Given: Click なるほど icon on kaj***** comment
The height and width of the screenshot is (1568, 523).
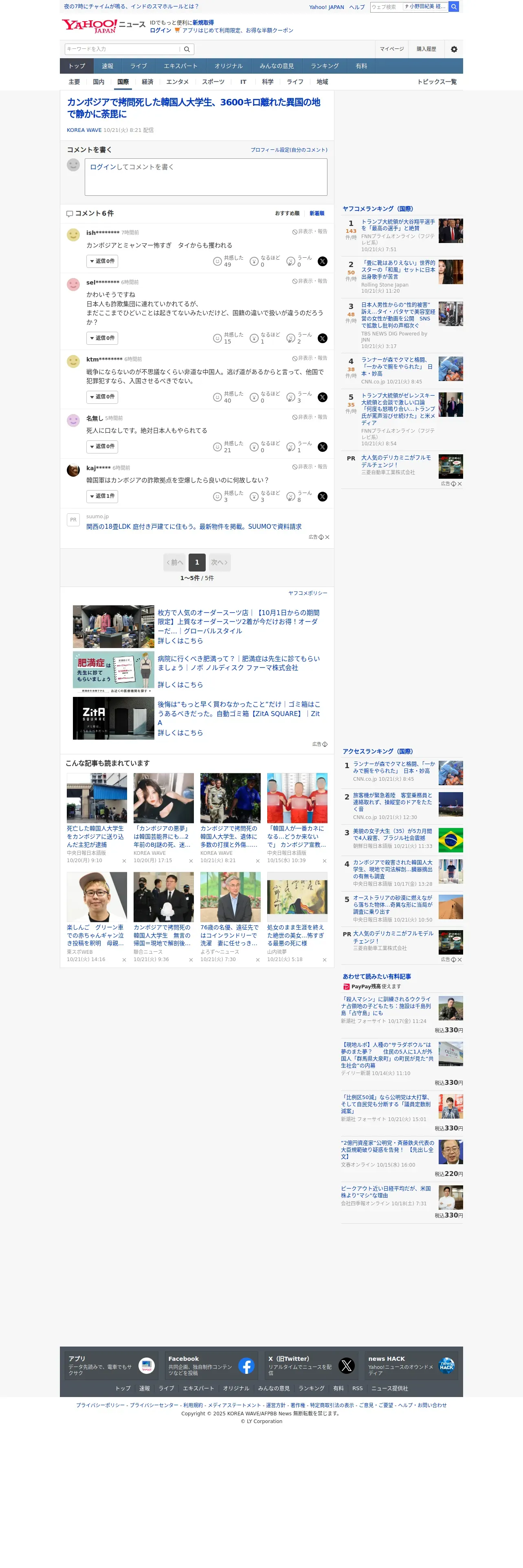Looking at the screenshot, I should 254,497.
